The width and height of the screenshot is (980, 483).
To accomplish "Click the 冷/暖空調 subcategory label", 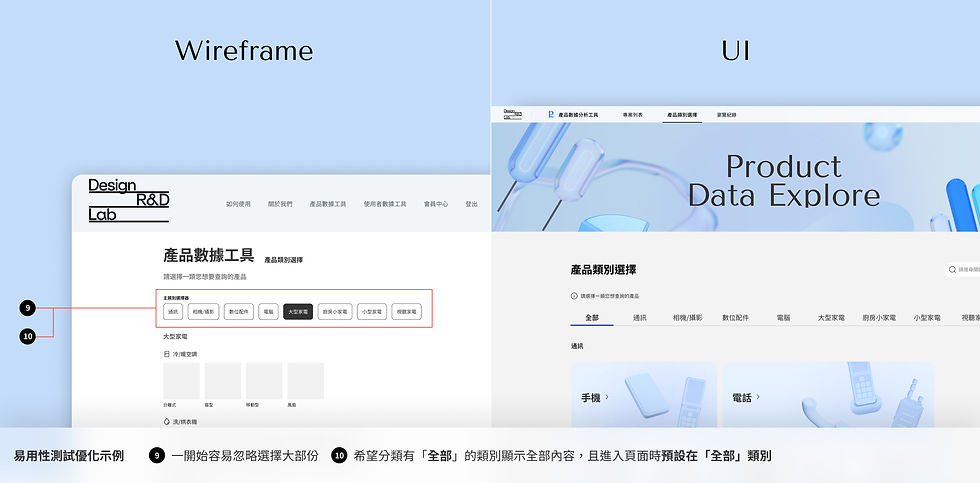I will [185, 354].
